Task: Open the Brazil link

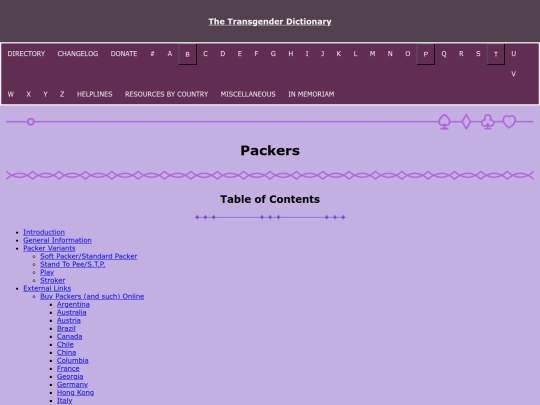Action: pos(66,328)
